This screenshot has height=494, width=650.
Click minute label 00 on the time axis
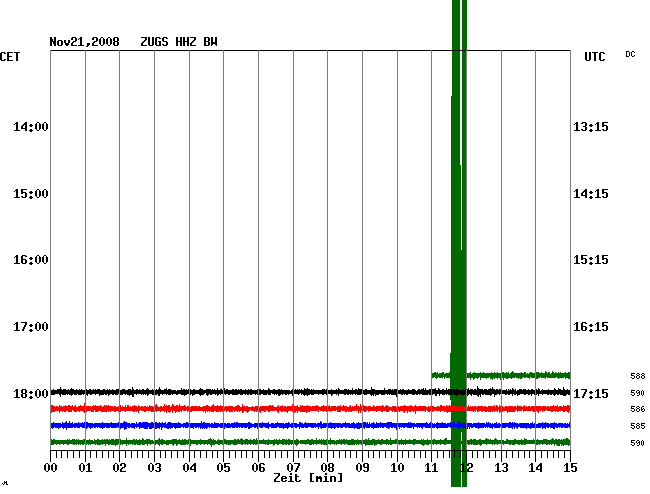(x=51, y=468)
